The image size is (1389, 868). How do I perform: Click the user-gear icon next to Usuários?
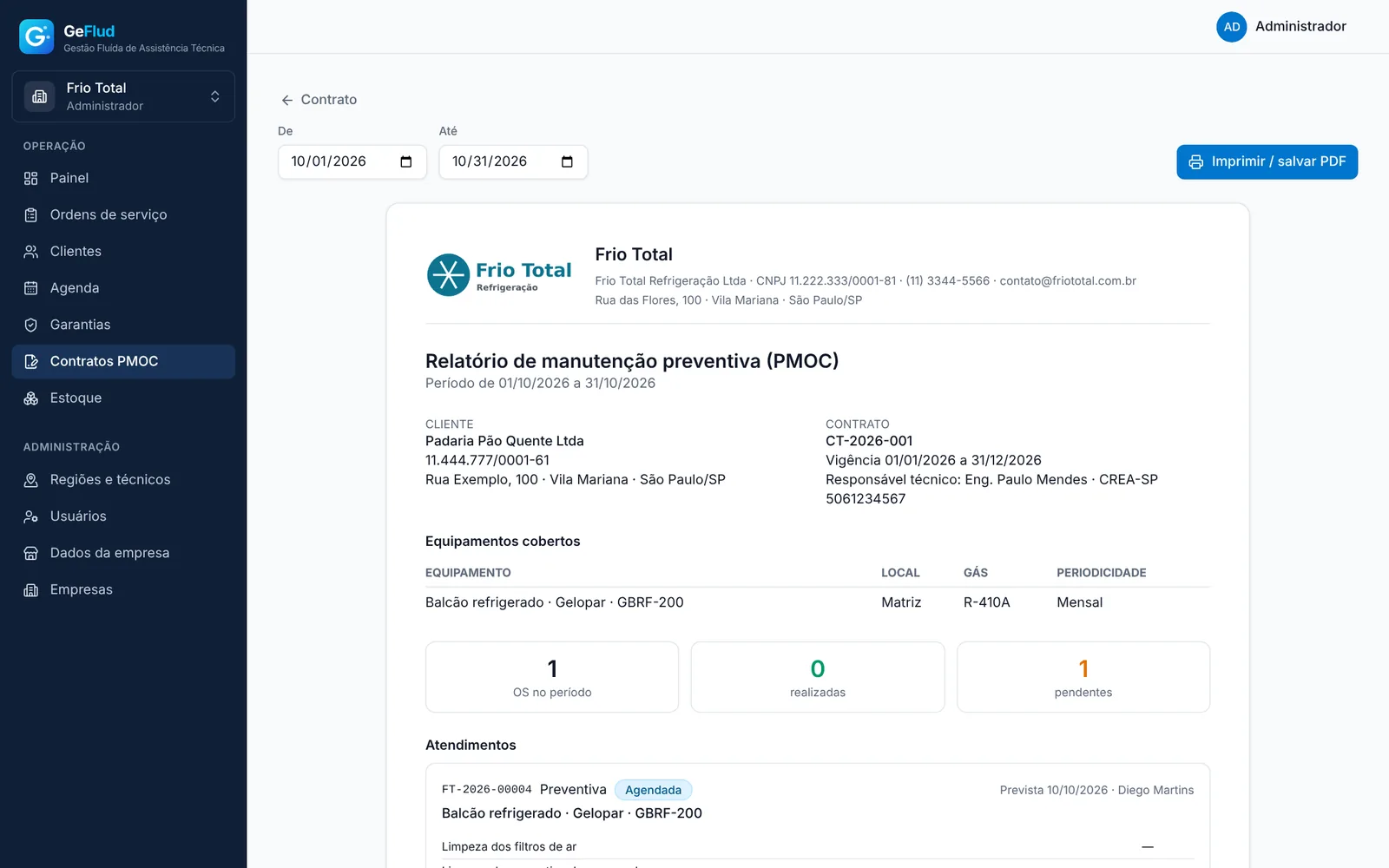coord(31,516)
